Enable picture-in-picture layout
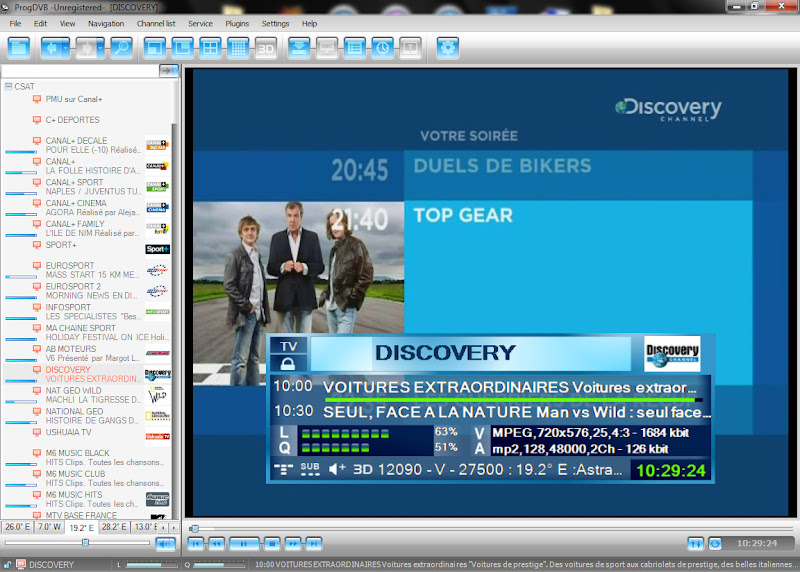Viewport: 800px width, 572px height. (183, 48)
